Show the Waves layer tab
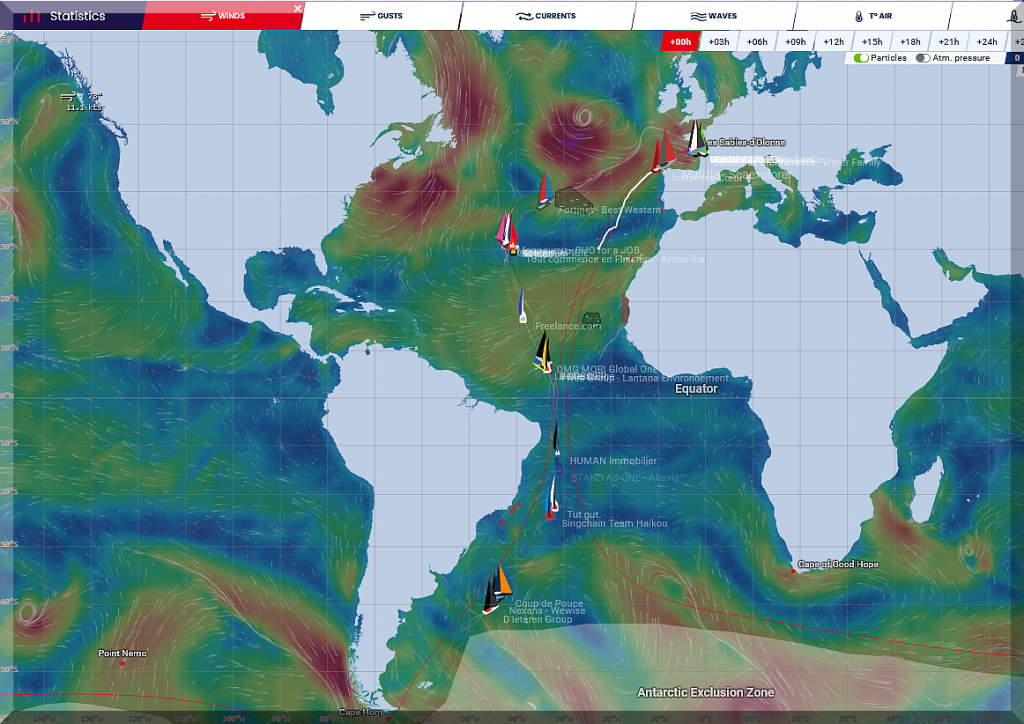 pos(714,16)
